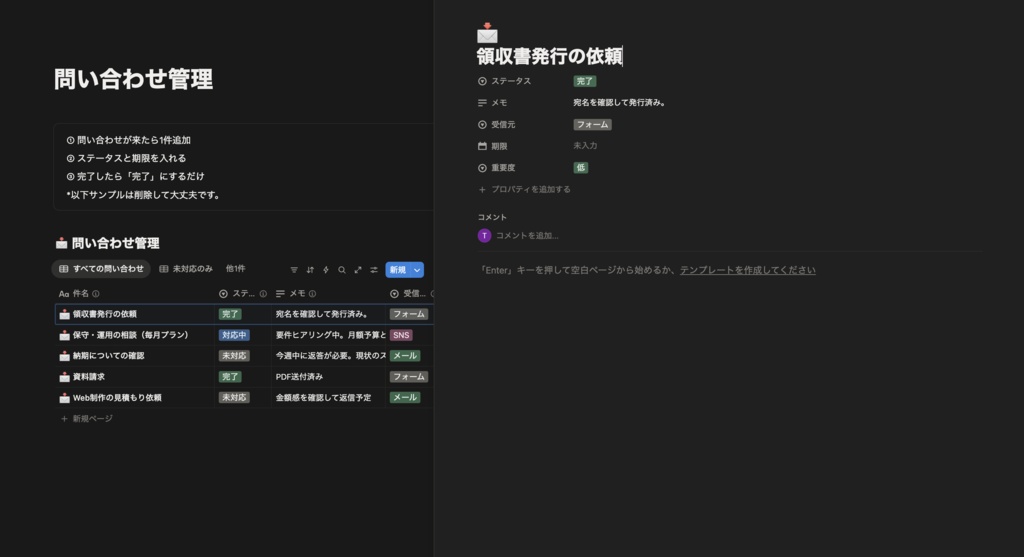This screenshot has width=1024, height=557.
Task: Open フォーム value in side panel
Action: pos(592,124)
